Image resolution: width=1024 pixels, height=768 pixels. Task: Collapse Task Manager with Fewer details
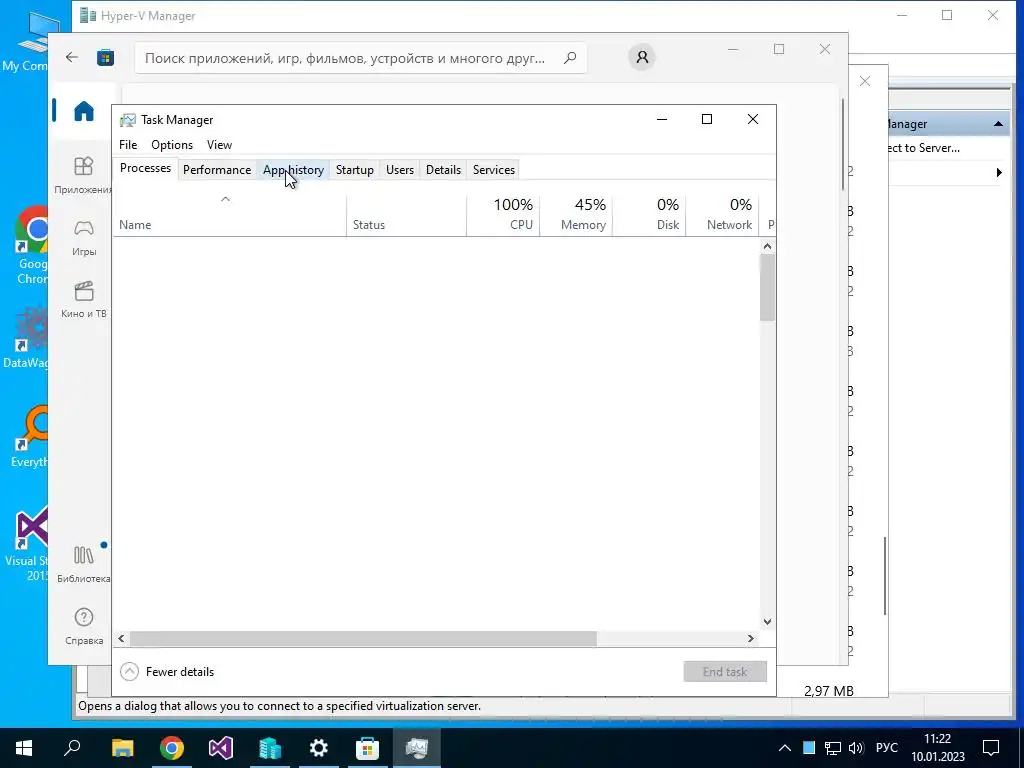[x=167, y=671]
